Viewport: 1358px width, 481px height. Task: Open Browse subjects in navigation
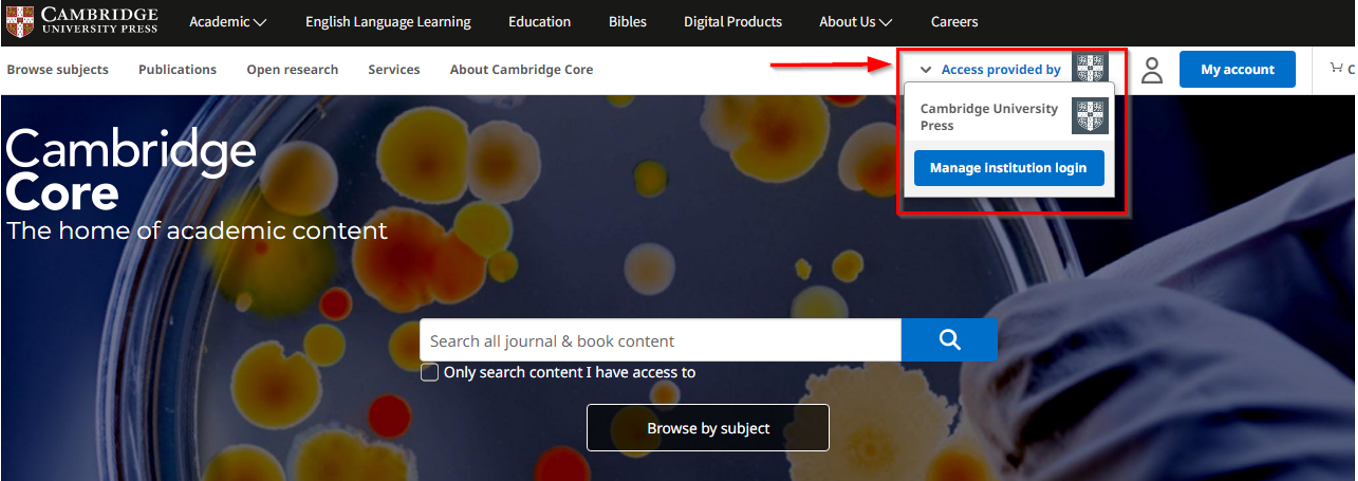[x=58, y=70]
